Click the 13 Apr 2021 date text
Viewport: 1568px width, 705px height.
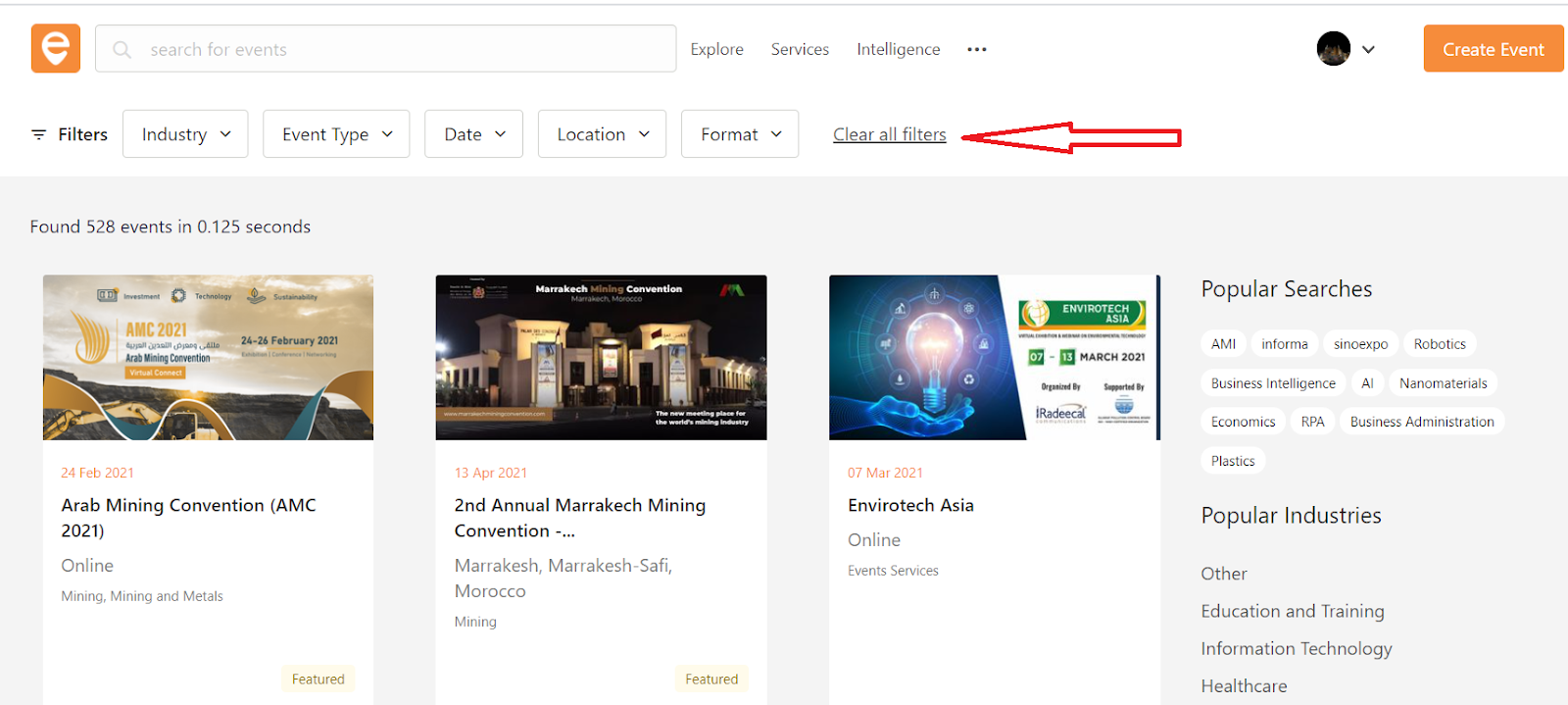click(490, 473)
